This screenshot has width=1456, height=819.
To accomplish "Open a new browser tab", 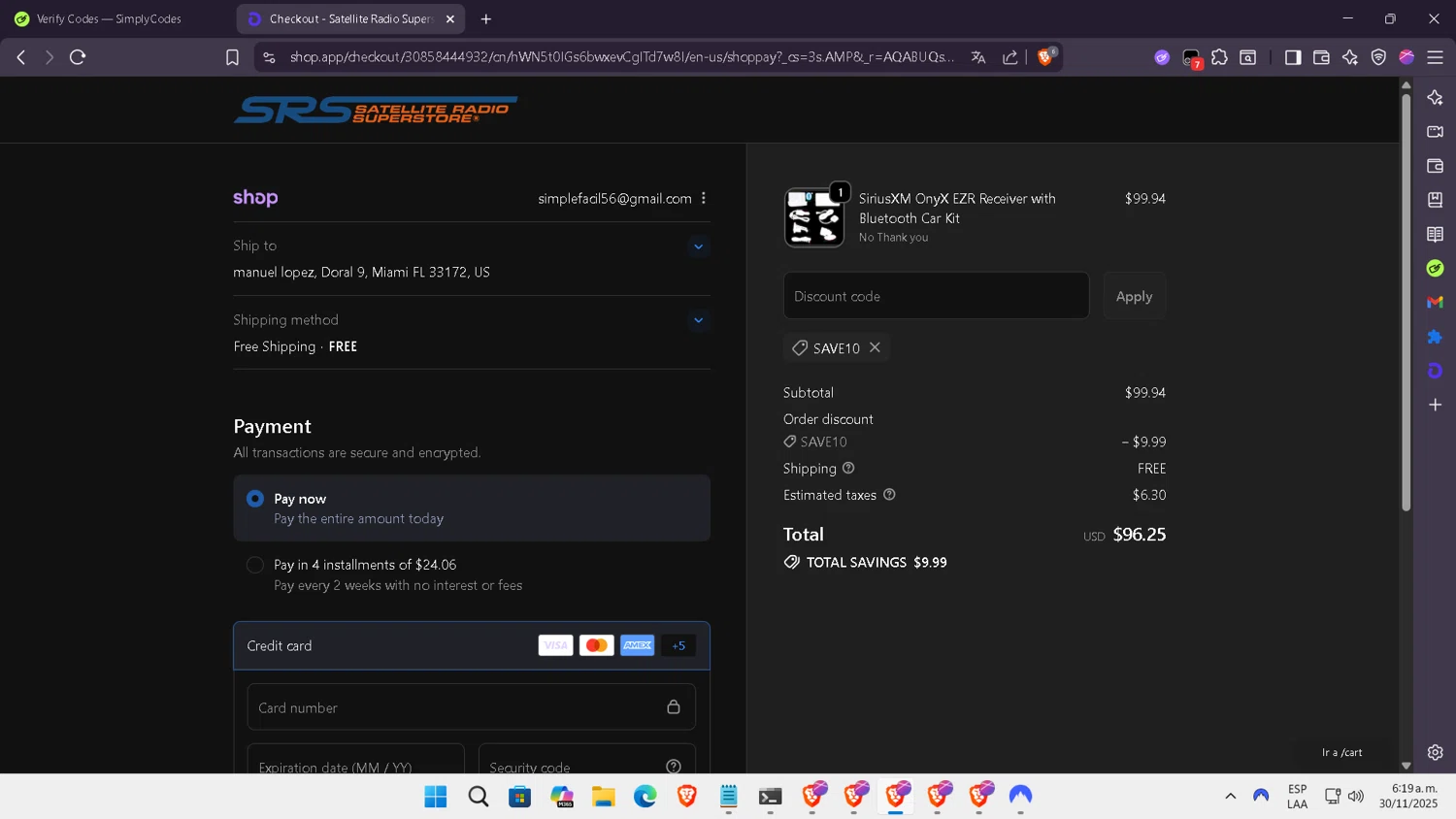I will click(x=486, y=18).
